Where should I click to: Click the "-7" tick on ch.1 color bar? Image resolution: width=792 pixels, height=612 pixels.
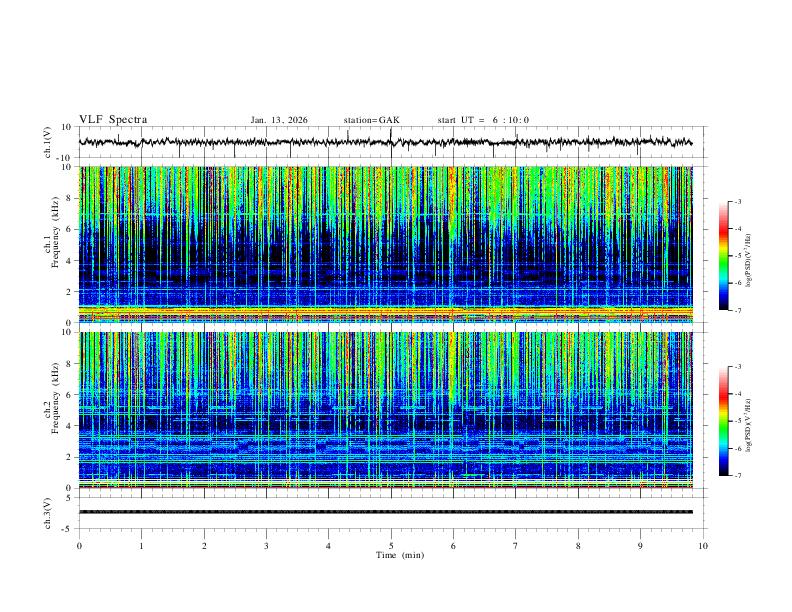pyautogui.click(x=737, y=310)
